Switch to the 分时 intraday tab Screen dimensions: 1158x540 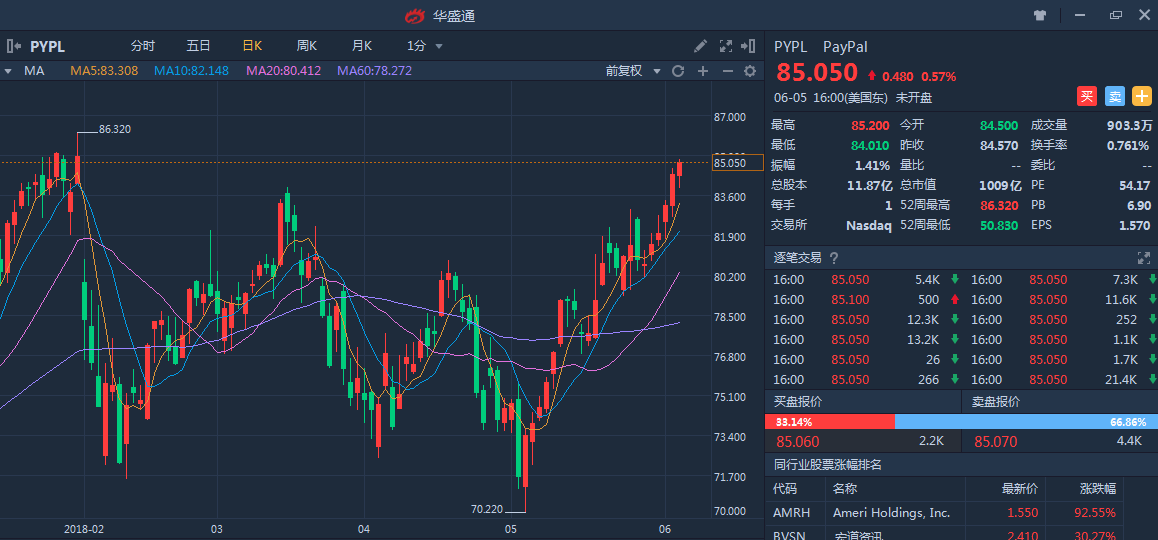[143, 46]
